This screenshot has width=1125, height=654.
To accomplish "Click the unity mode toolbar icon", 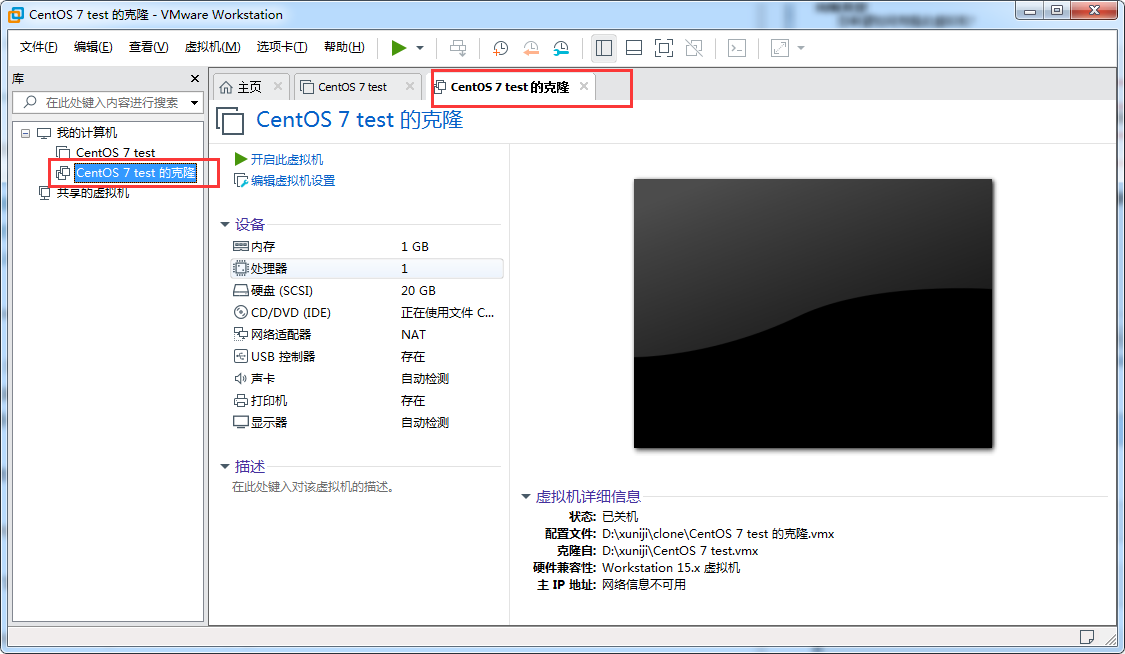I will click(x=695, y=48).
